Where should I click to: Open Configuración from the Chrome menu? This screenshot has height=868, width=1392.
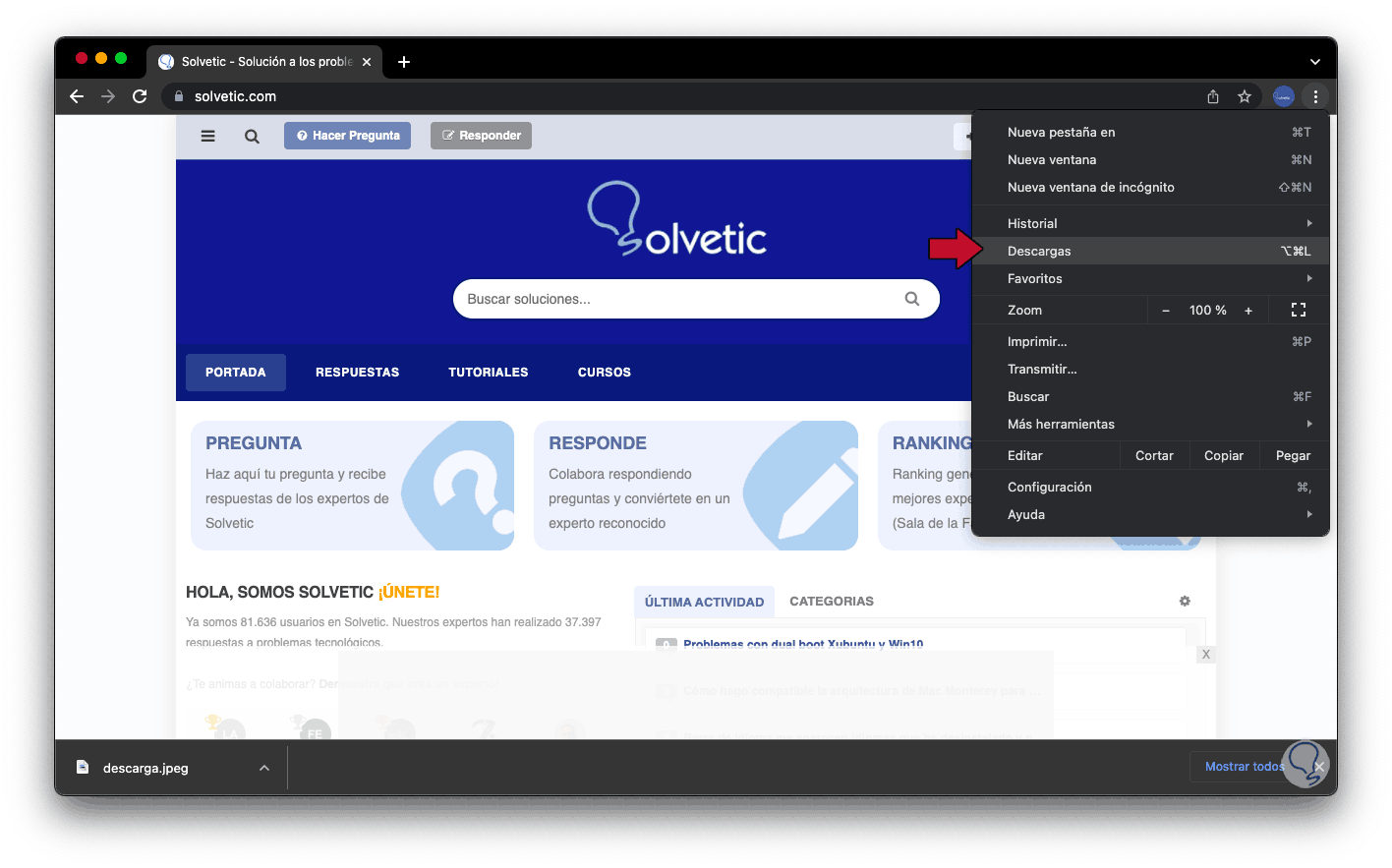point(1150,487)
